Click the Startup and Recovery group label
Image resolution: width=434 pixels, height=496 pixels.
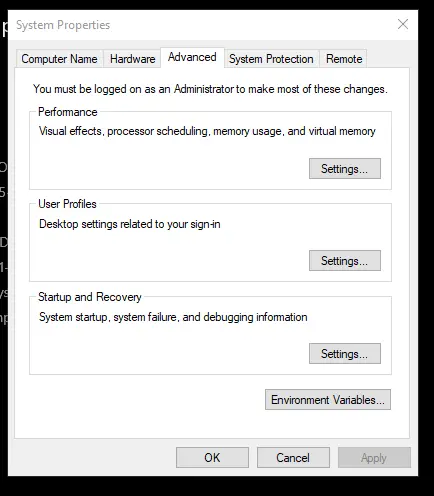(90, 297)
